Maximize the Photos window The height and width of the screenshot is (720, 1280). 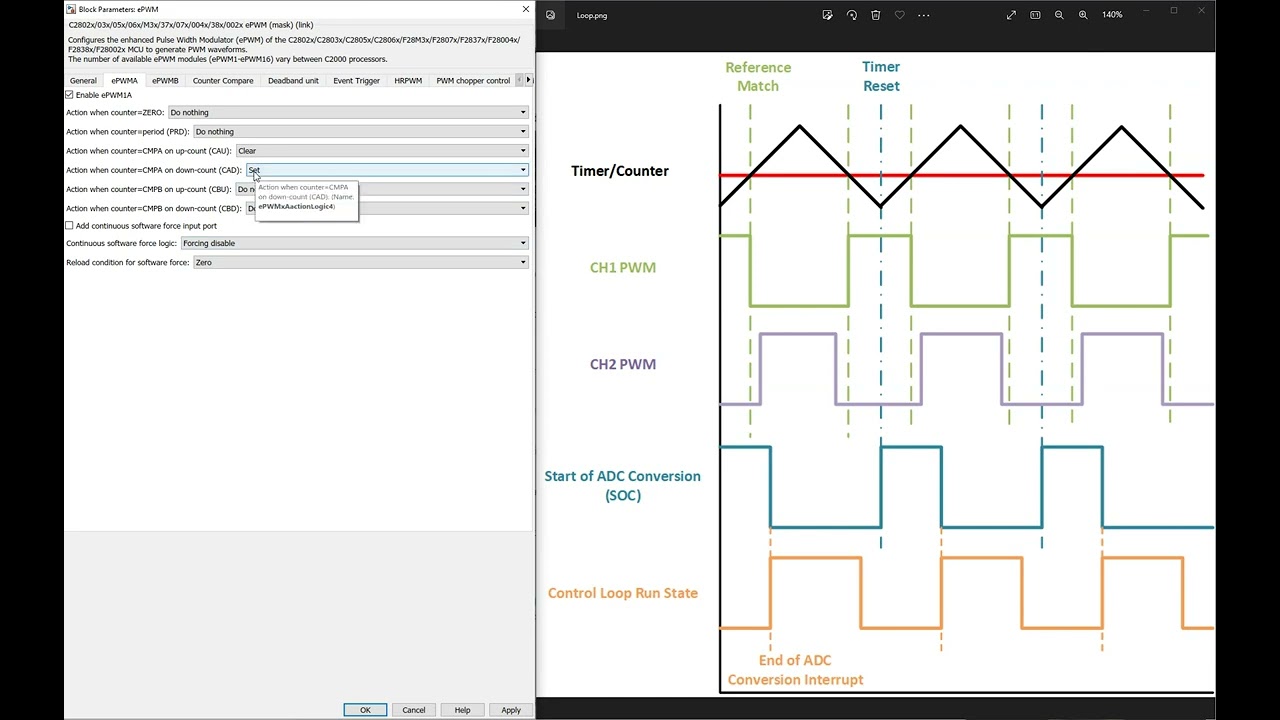click(x=1173, y=11)
